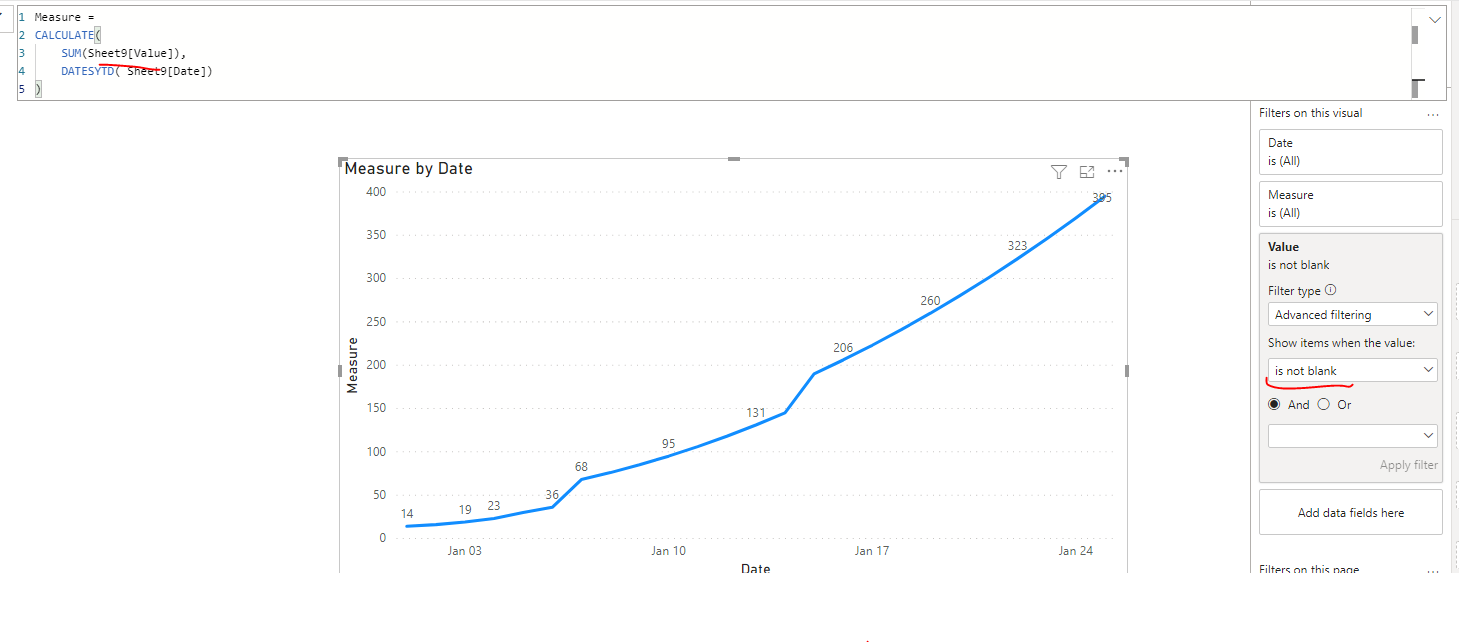Viewport: 1459px width, 642px height.
Task: Click the Apply filter button
Action: 1408,465
